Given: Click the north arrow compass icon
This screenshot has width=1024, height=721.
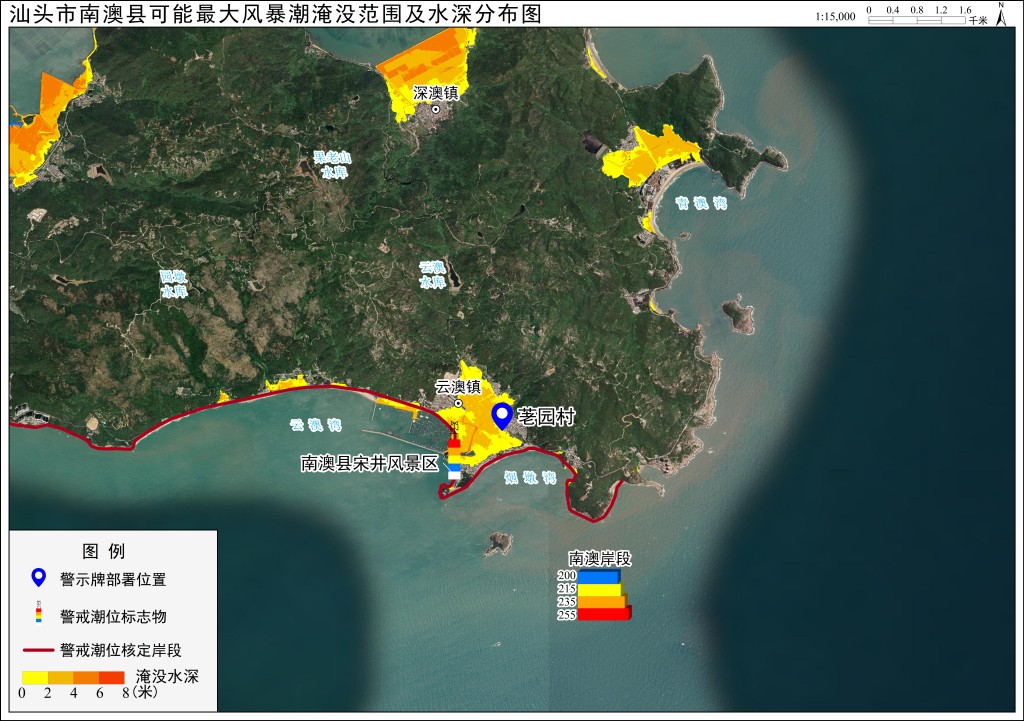Looking at the screenshot, I should (1001, 14).
